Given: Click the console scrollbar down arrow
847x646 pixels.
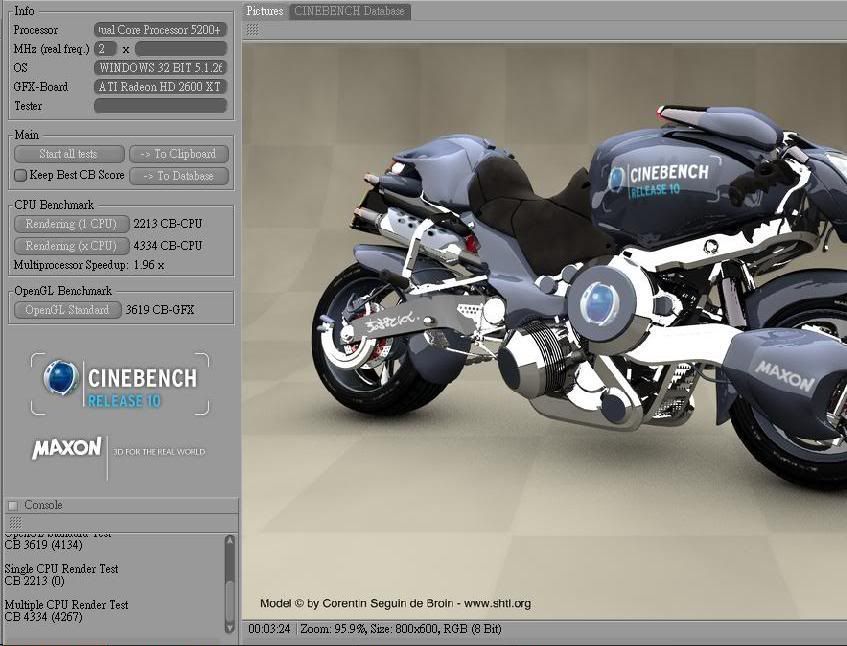Looking at the screenshot, I should tap(230, 628).
